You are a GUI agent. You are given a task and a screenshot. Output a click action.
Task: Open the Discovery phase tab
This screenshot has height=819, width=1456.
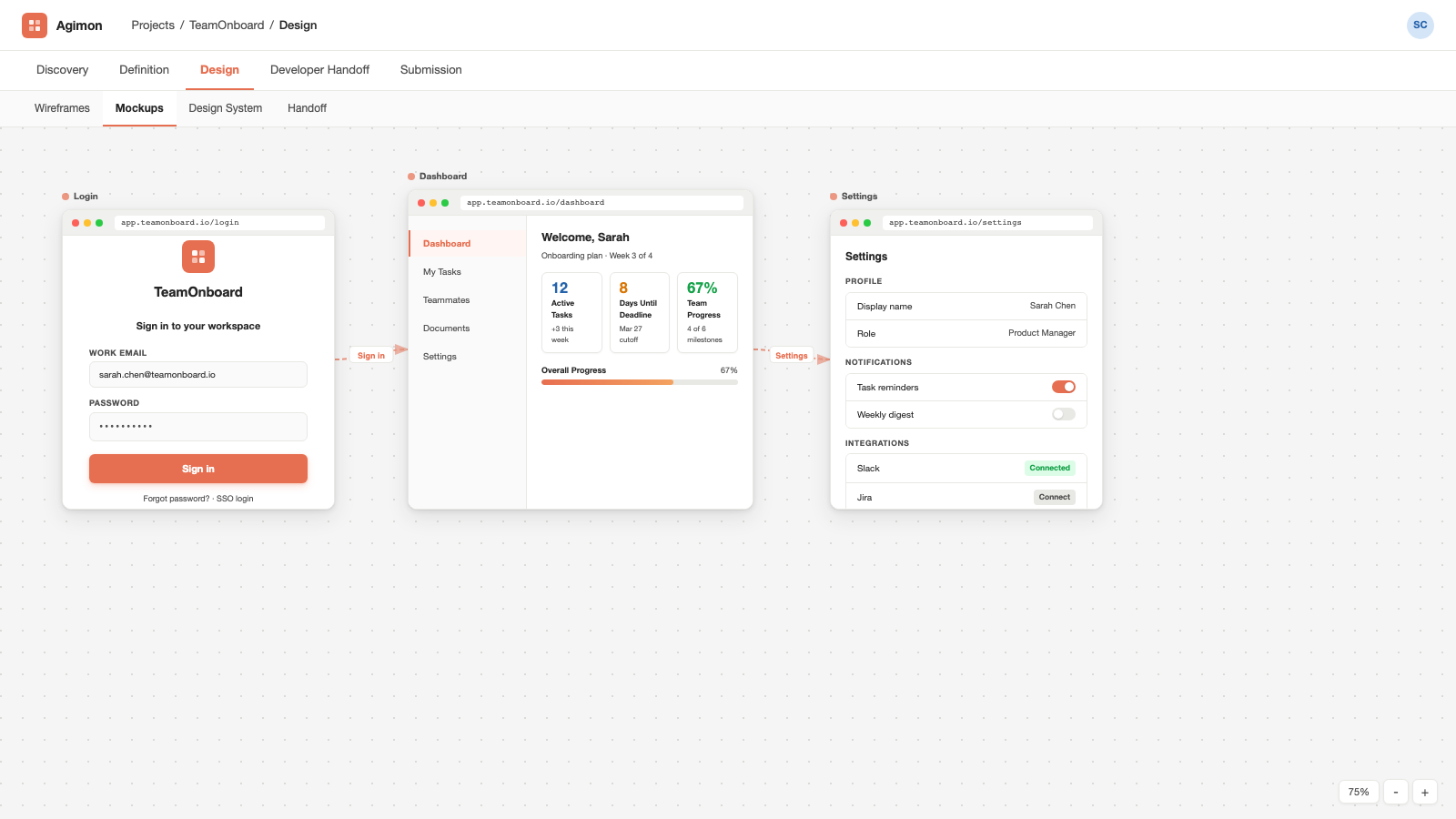click(x=63, y=70)
